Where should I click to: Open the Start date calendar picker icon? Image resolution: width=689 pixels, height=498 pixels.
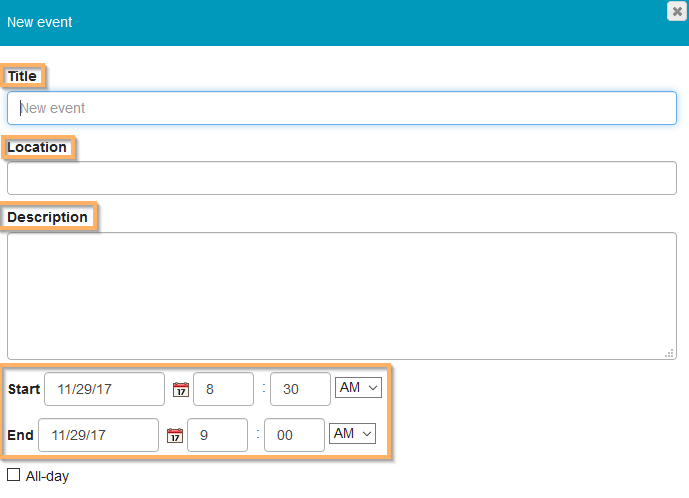point(180,389)
